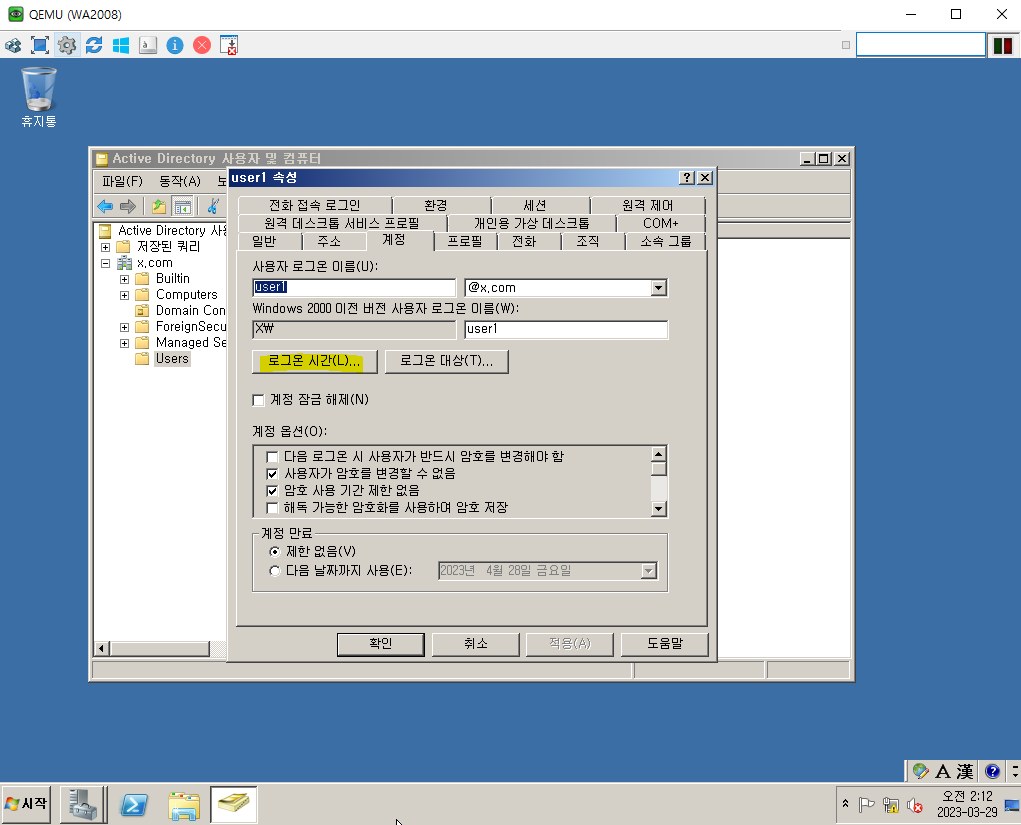
Task: Click the Active Directory taskbar button
Action: tap(234, 805)
